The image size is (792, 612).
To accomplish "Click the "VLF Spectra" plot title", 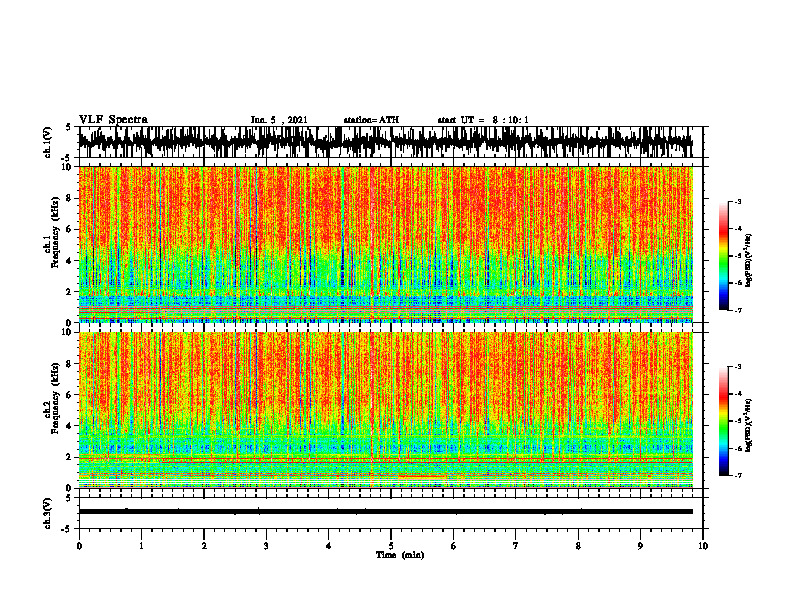I will click(x=113, y=120).
